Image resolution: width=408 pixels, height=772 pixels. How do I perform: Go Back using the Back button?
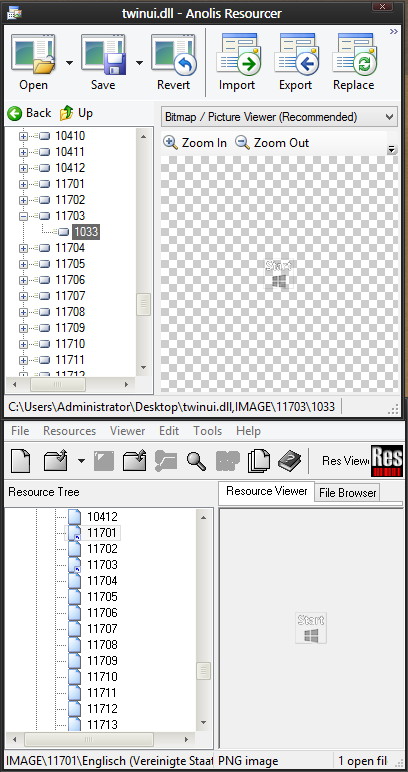[x=30, y=113]
